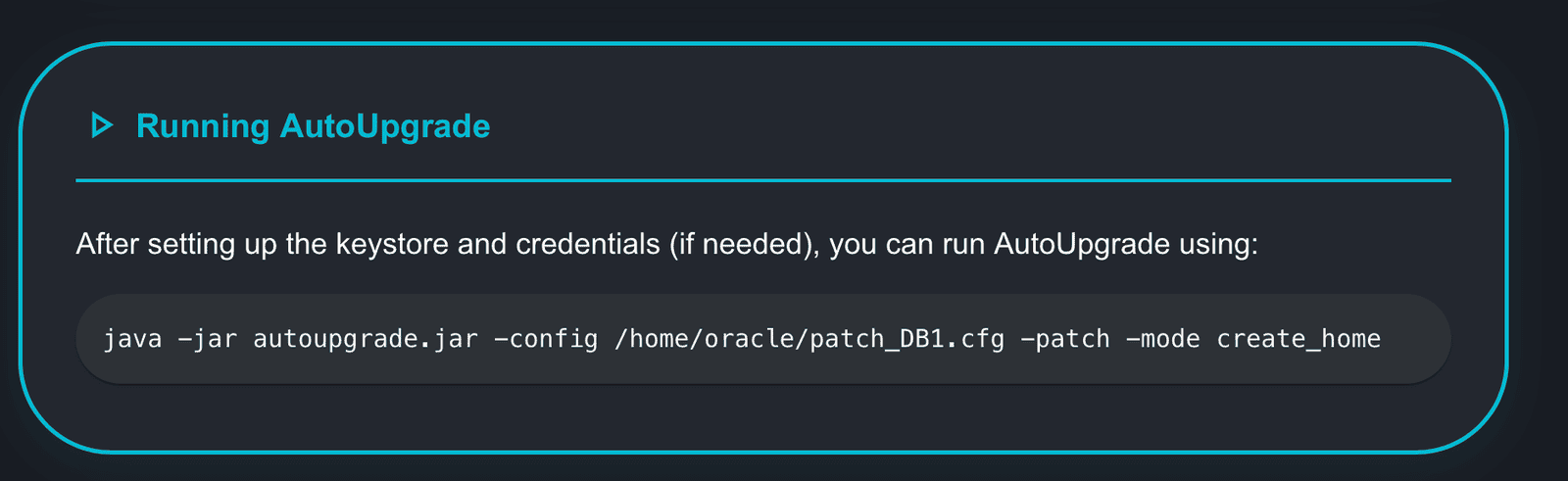1568x481 pixels.
Task: Click the word "Running" in the heading
Action: pos(203,125)
